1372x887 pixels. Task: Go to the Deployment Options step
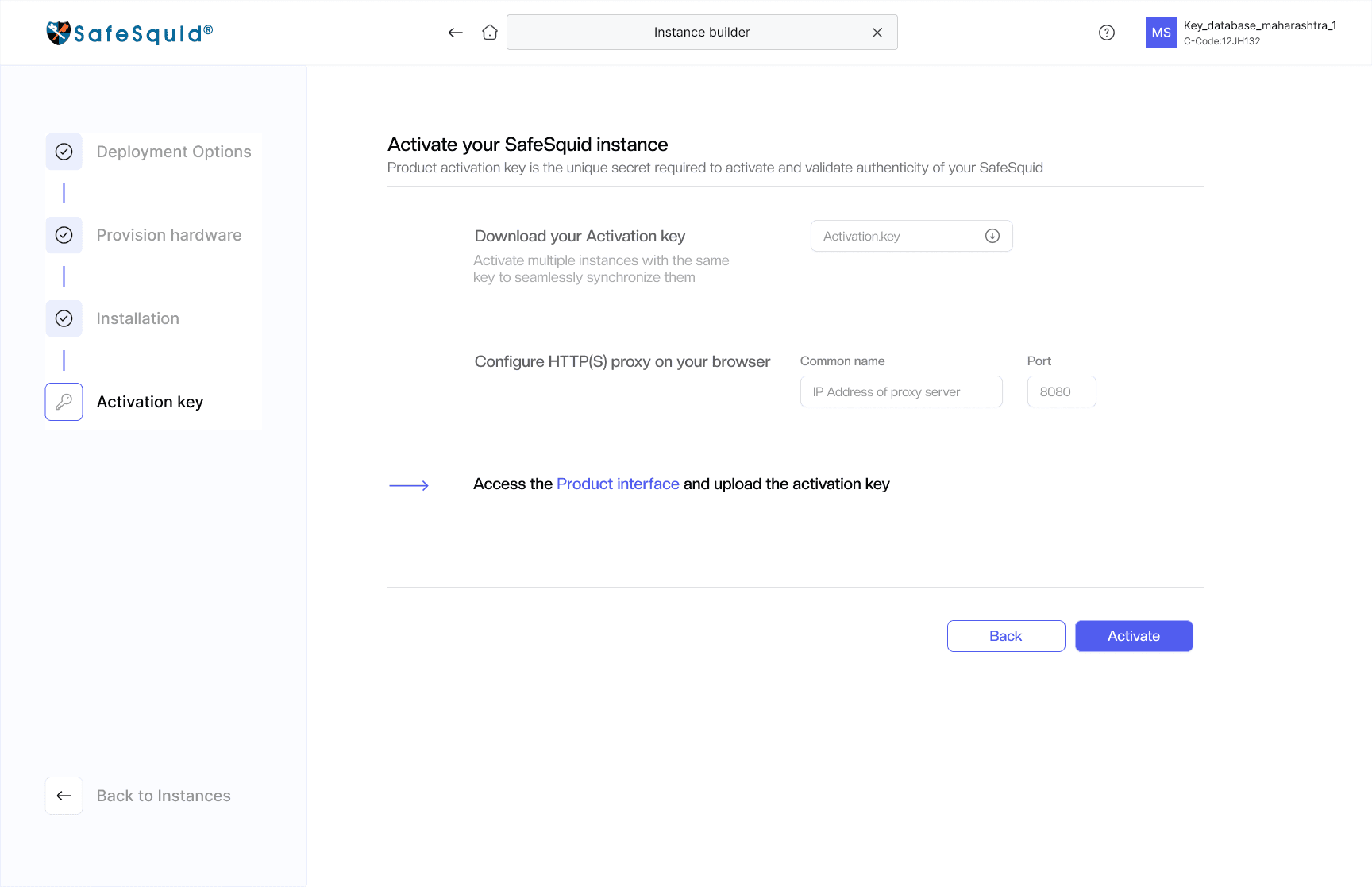[174, 152]
